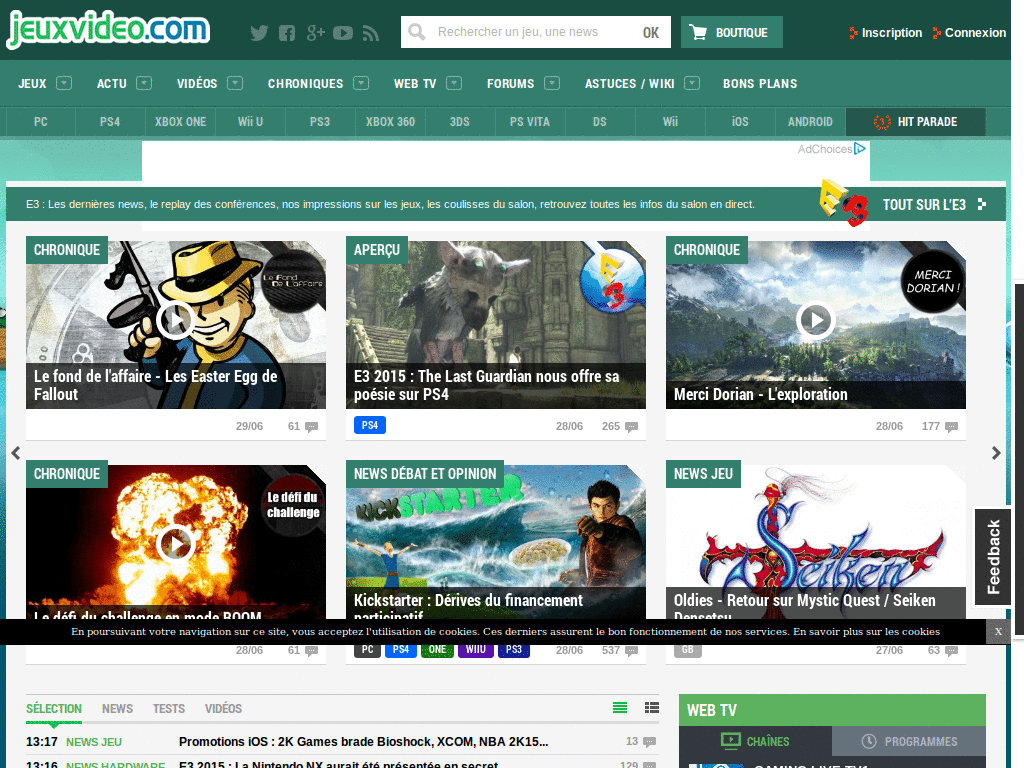This screenshot has width=1024, height=768.
Task: Switch to detailed list view icon
Action: (652, 707)
